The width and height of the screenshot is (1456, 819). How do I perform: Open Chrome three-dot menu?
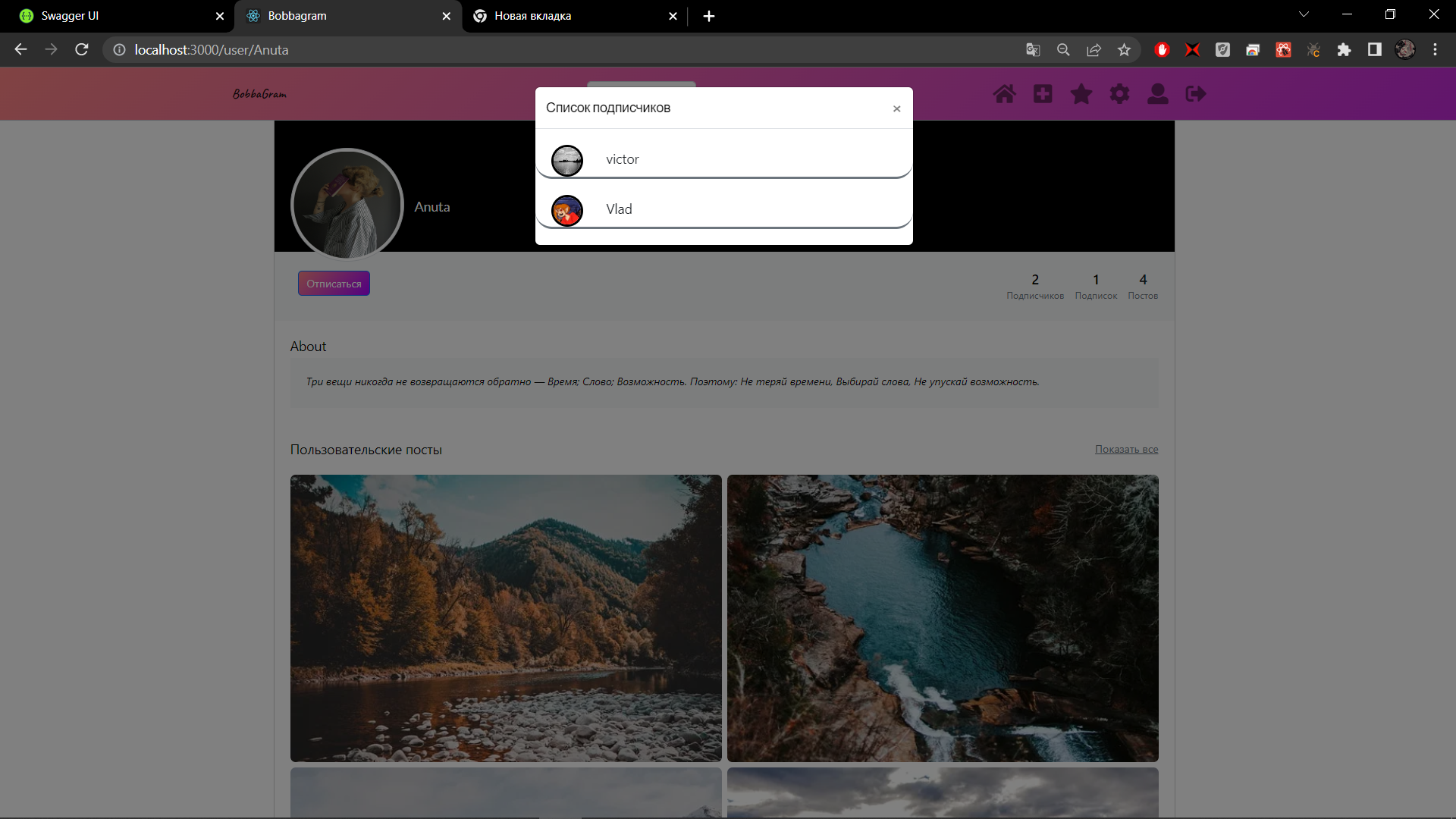1435,49
